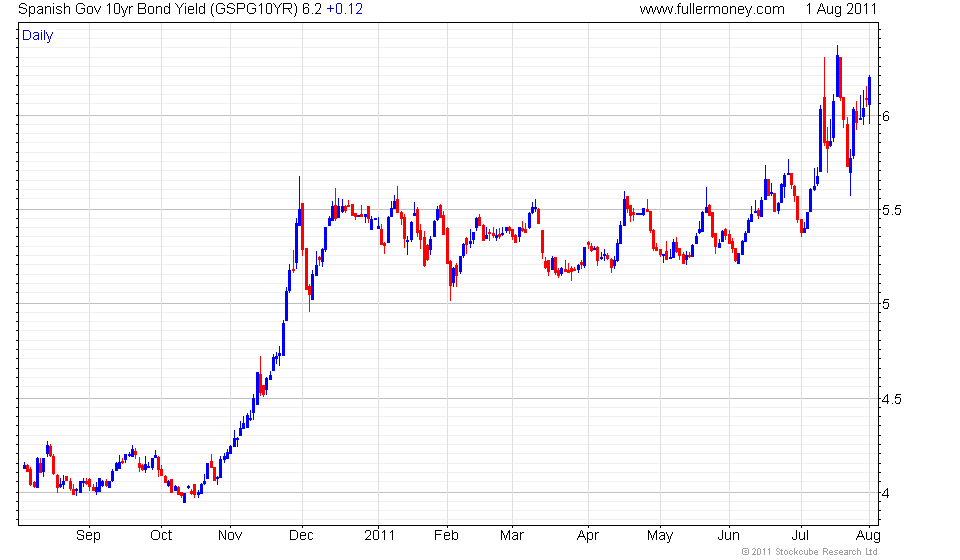This screenshot has width=960, height=560.
Task: Click the '4' yield axis value
Action: tap(887, 493)
